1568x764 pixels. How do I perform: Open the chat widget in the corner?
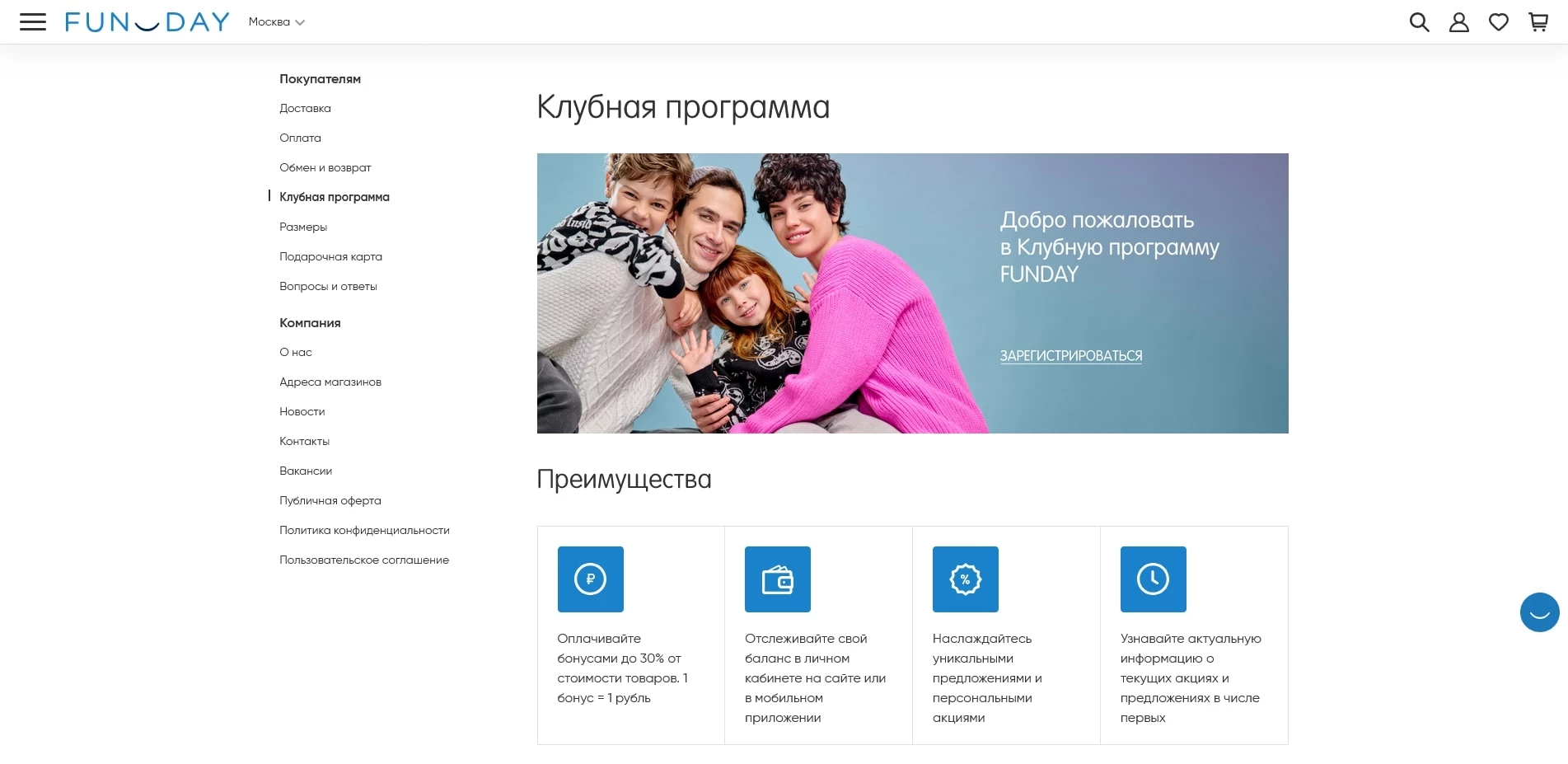(x=1539, y=612)
